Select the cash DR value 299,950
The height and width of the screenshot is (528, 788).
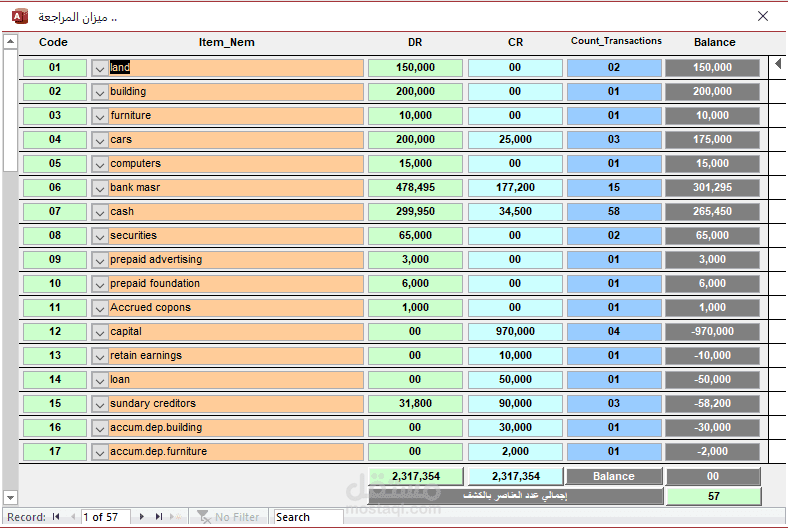(415, 212)
